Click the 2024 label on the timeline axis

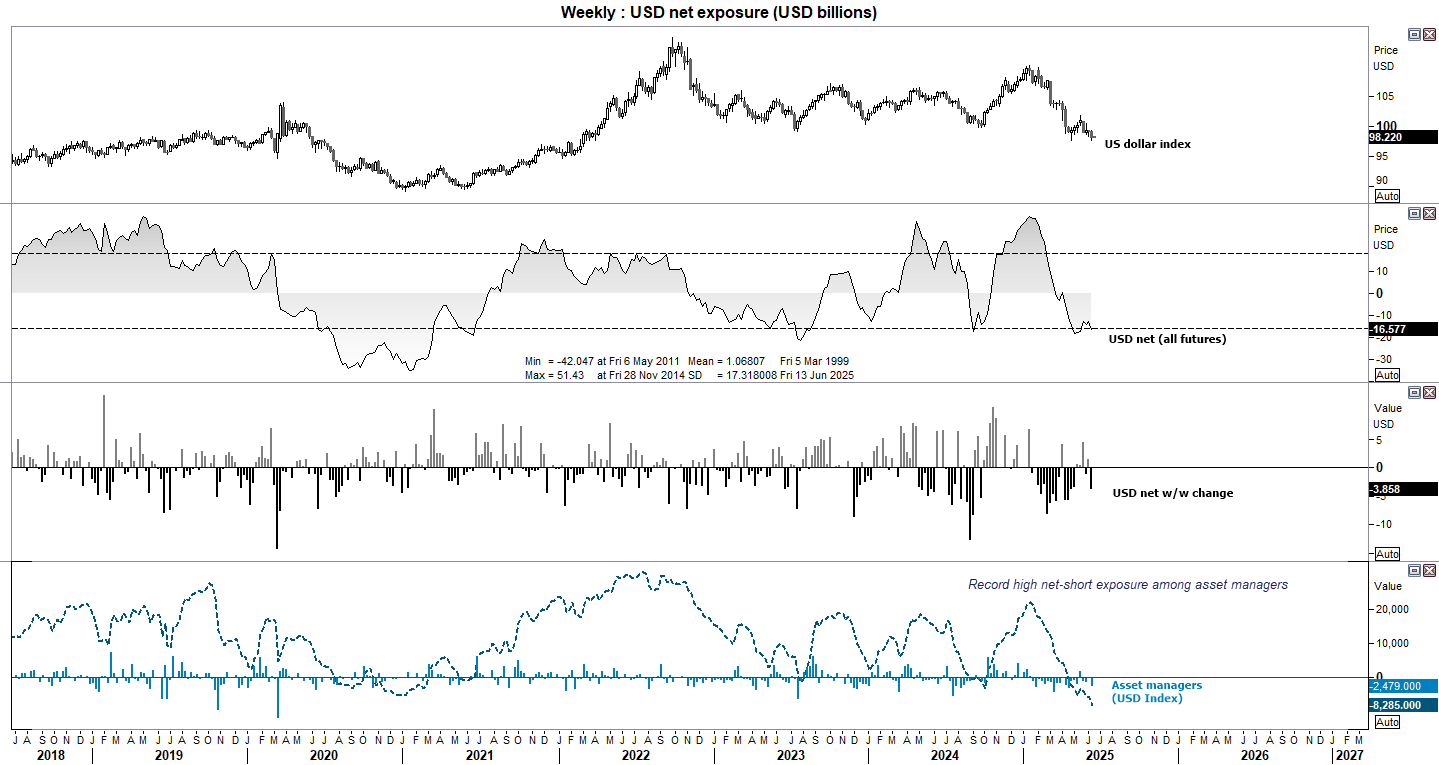pos(943,756)
